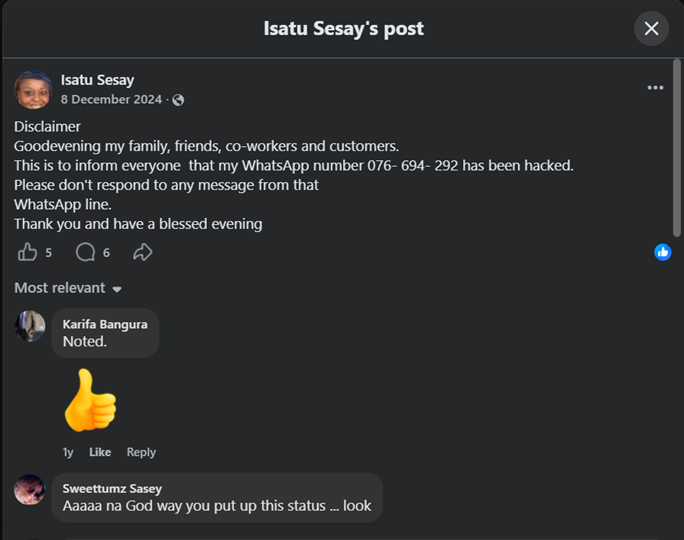The image size is (684, 540).
Task: View reactions via blue like badge
Action: pos(663,252)
